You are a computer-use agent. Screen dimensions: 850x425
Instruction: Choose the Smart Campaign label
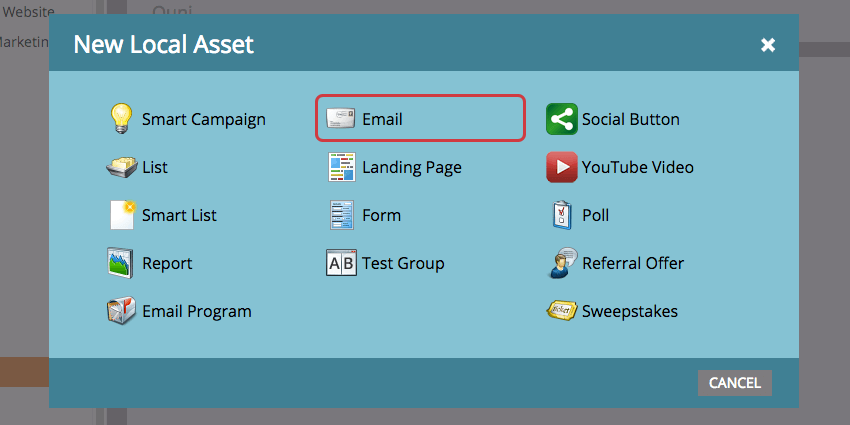coord(204,120)
